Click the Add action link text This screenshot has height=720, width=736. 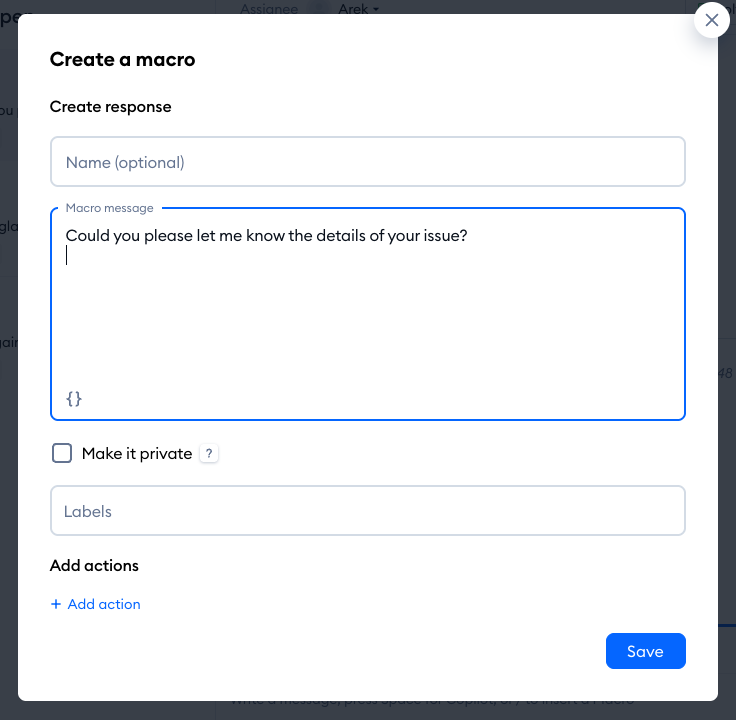tap(104, 604)
